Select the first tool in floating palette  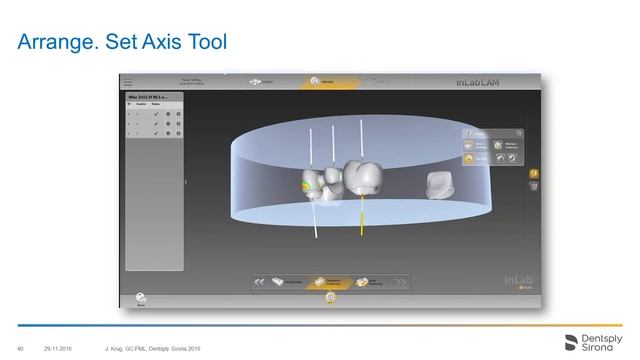(476, 145)
